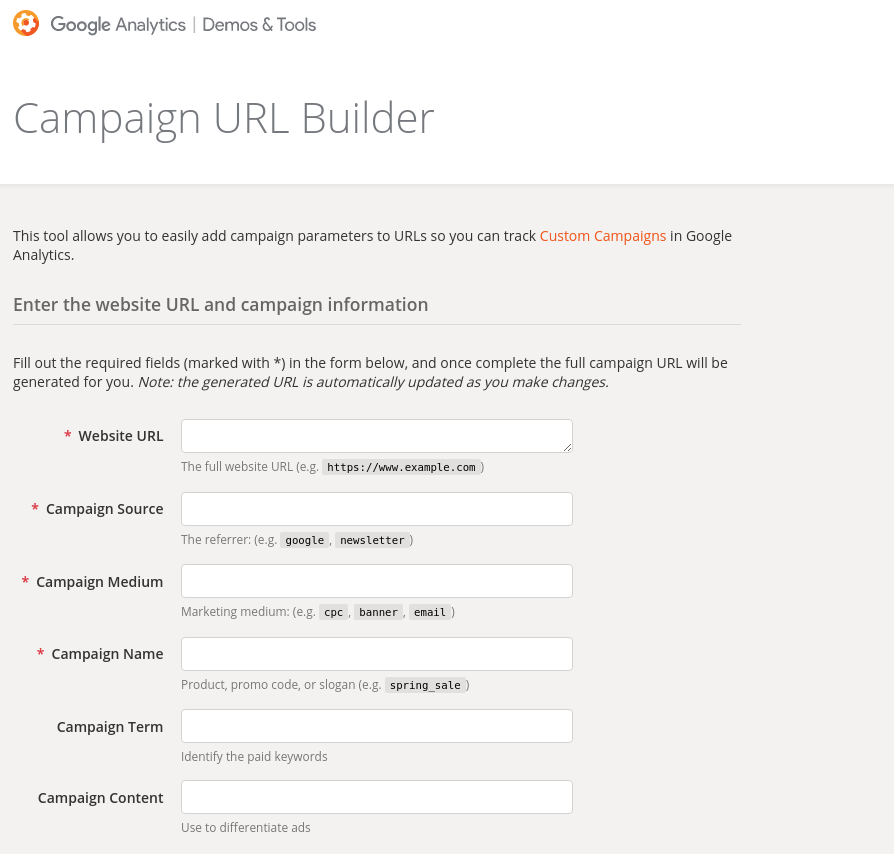894x854 pixels.
Task: Click the Campaign Medium label
Action: 100,581
